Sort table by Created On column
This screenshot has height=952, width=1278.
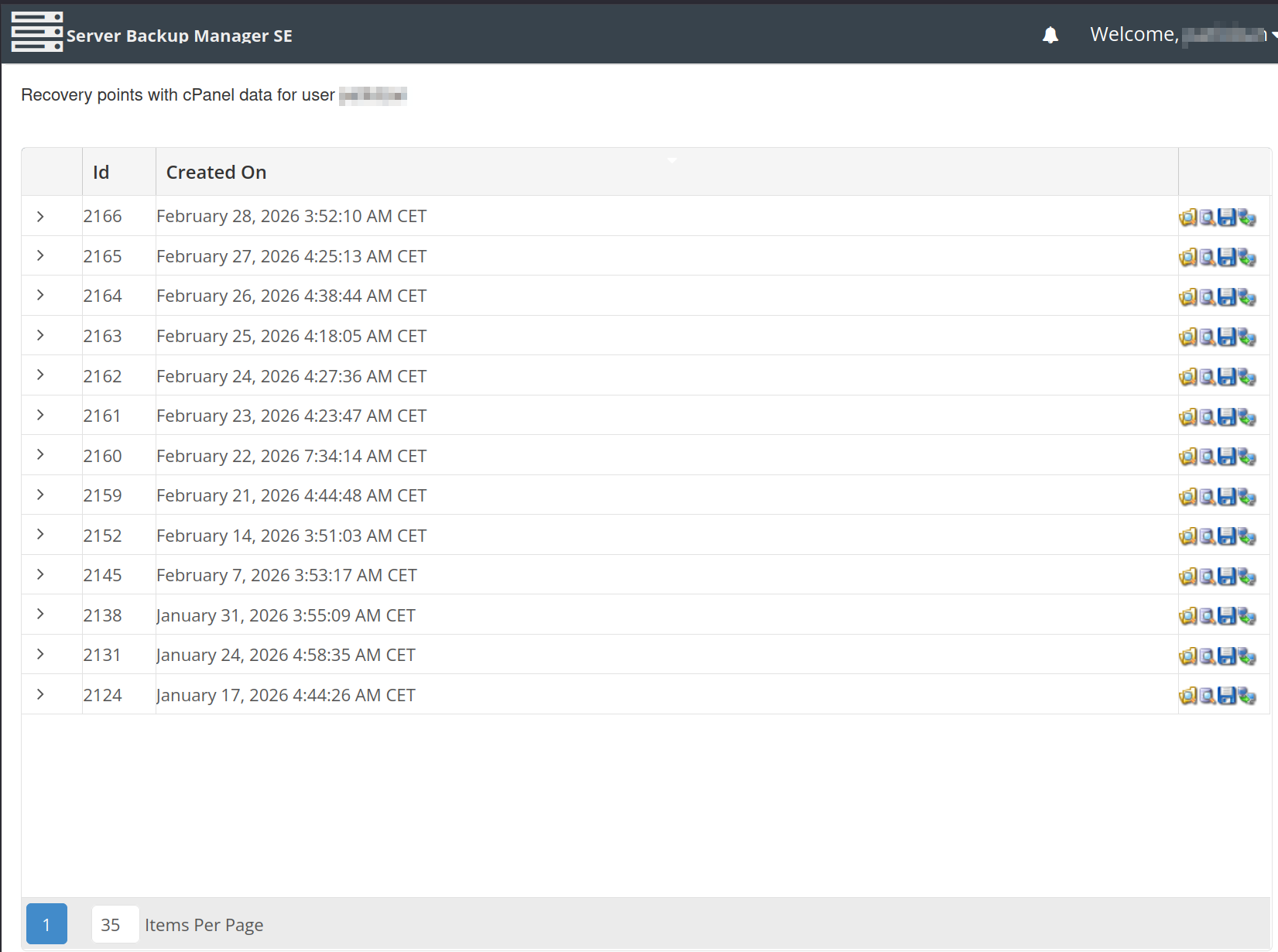[x=216, y=173]
